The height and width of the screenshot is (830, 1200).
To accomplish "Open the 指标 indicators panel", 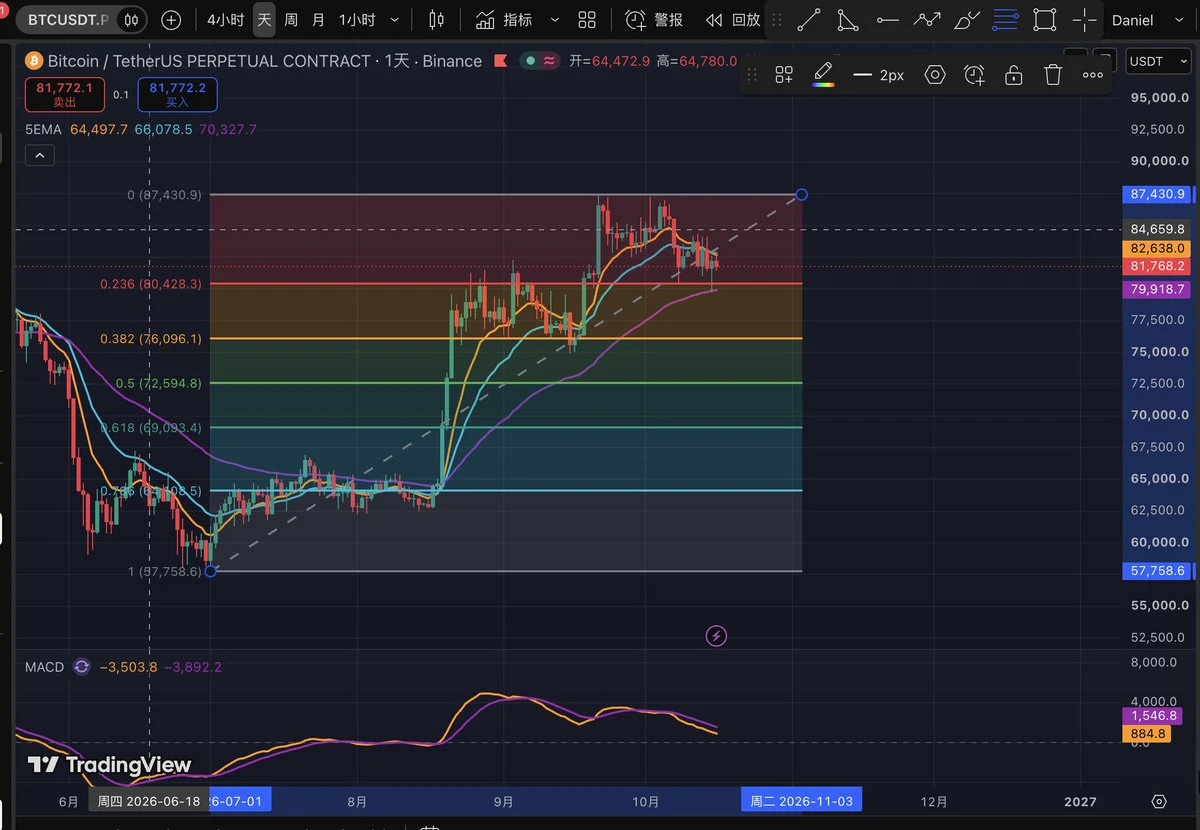I will [504, 20].
